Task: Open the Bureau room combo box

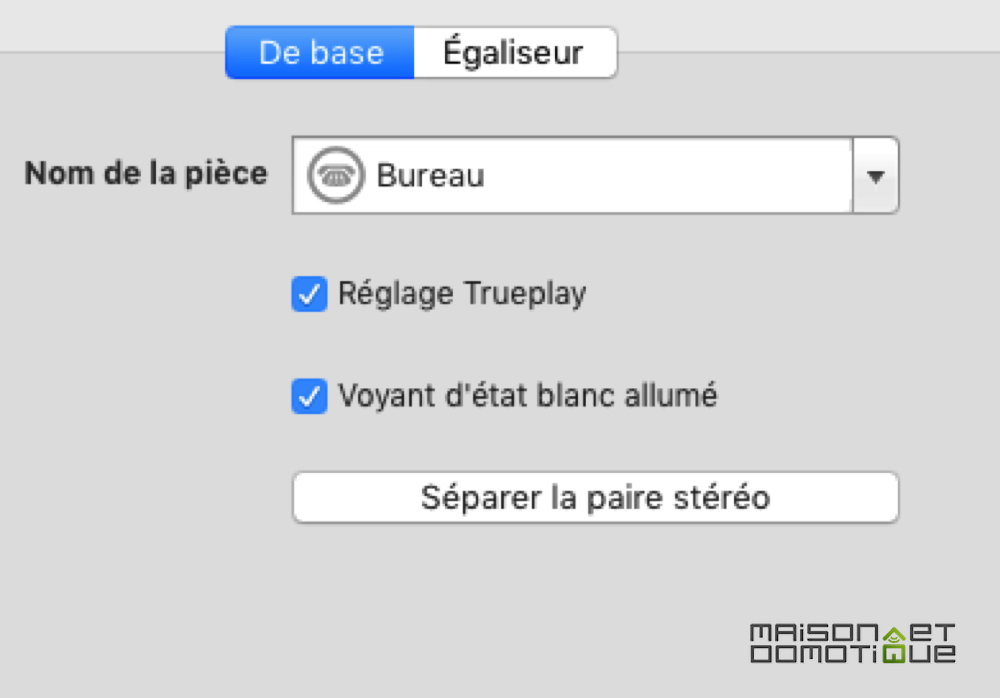Action: [595, 175]
